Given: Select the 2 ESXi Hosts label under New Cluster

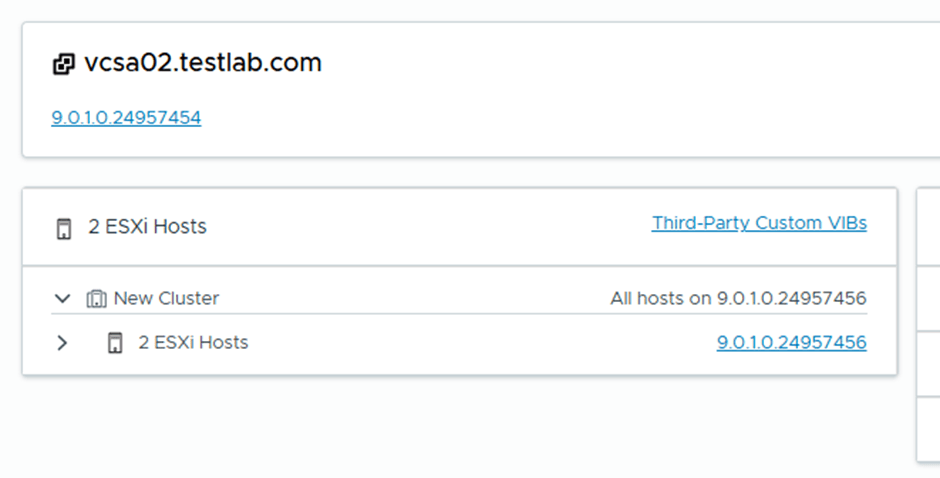Looking at the screenshot, I should pyautogui.click(x=193, y=343).
